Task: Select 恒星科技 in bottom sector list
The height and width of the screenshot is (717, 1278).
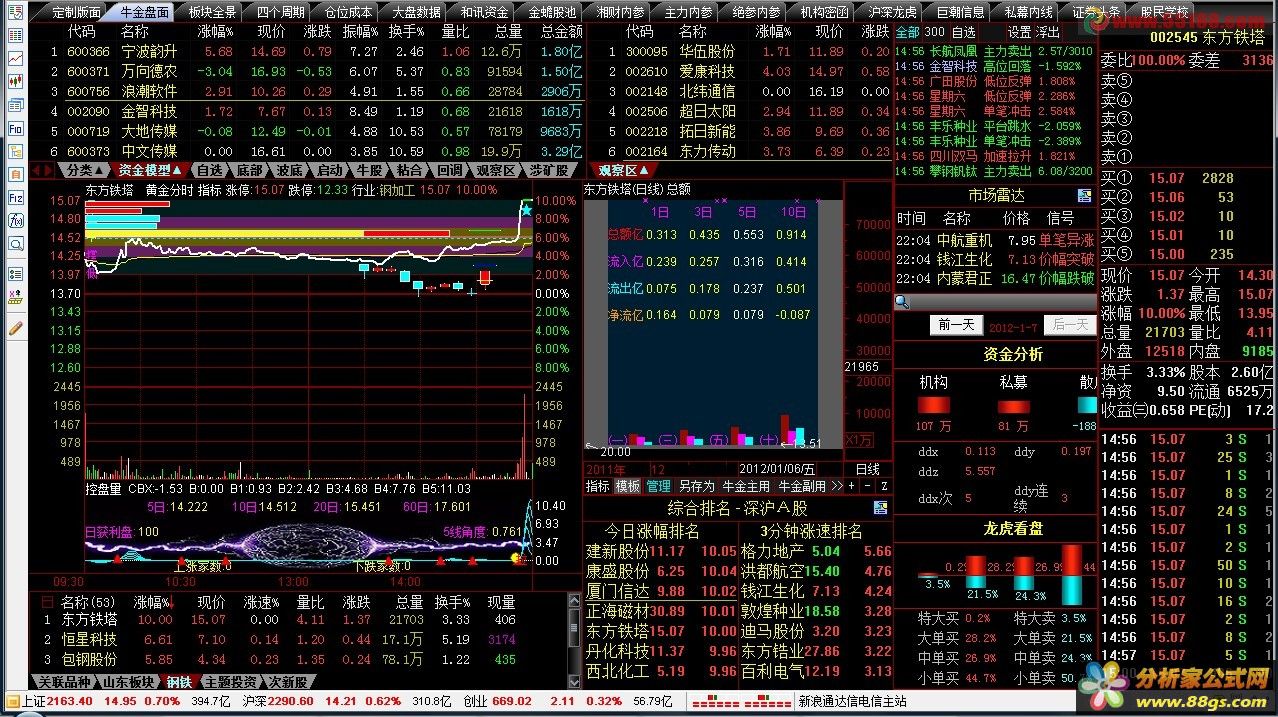Action: pos(89,639)
